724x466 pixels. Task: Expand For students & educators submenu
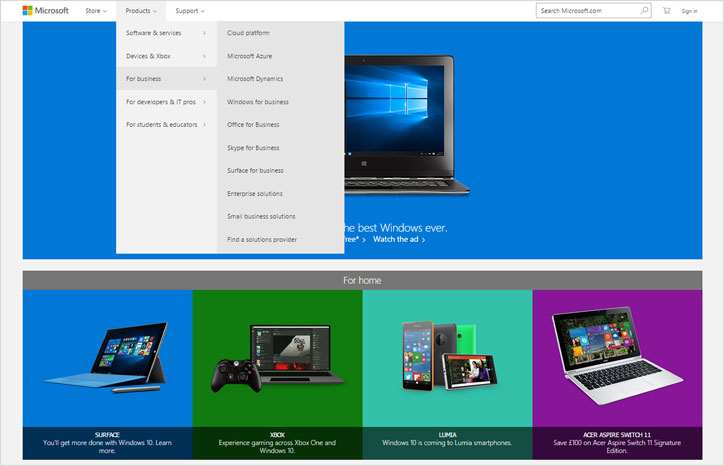[x=166, y=125]
